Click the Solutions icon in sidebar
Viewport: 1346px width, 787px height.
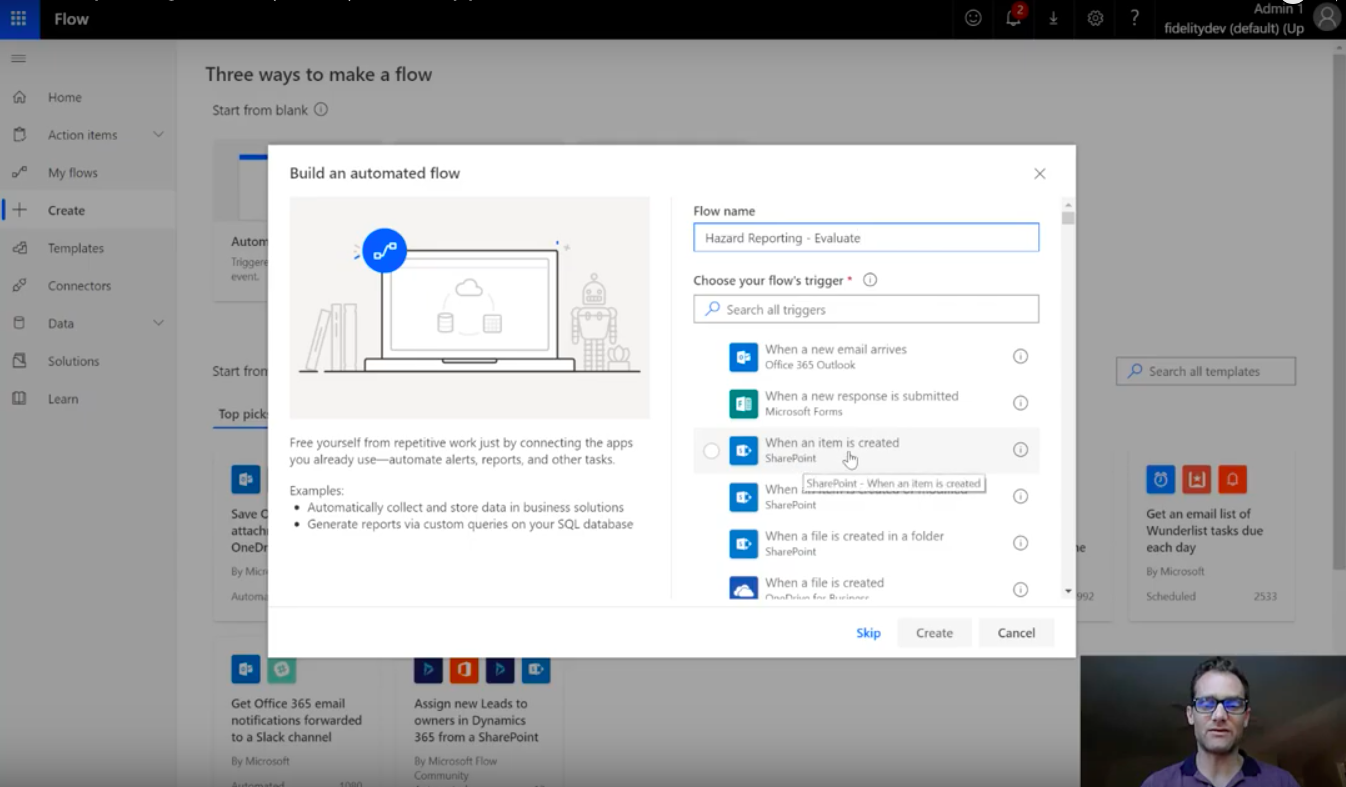tap(19, 361)
